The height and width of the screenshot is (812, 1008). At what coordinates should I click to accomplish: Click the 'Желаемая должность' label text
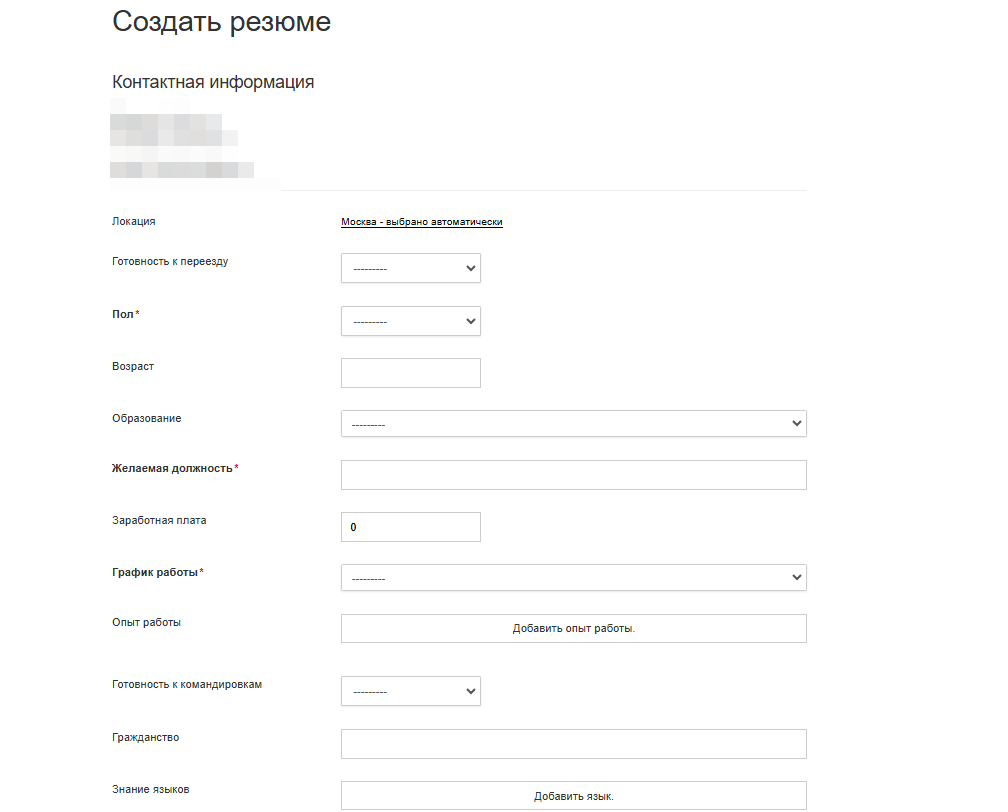[172, 468]
